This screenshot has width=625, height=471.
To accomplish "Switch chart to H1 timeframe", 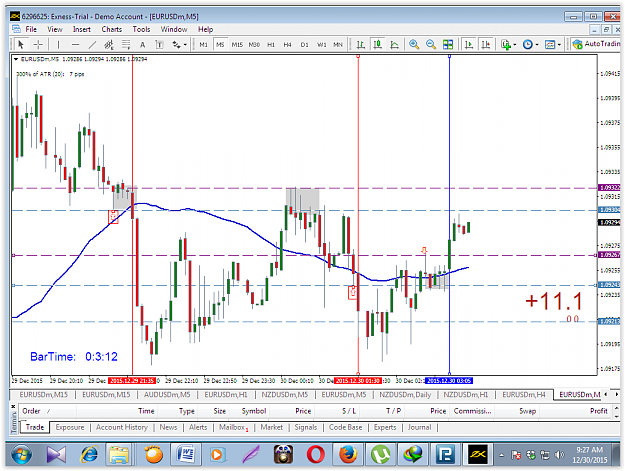I will [x=271, y=45].
